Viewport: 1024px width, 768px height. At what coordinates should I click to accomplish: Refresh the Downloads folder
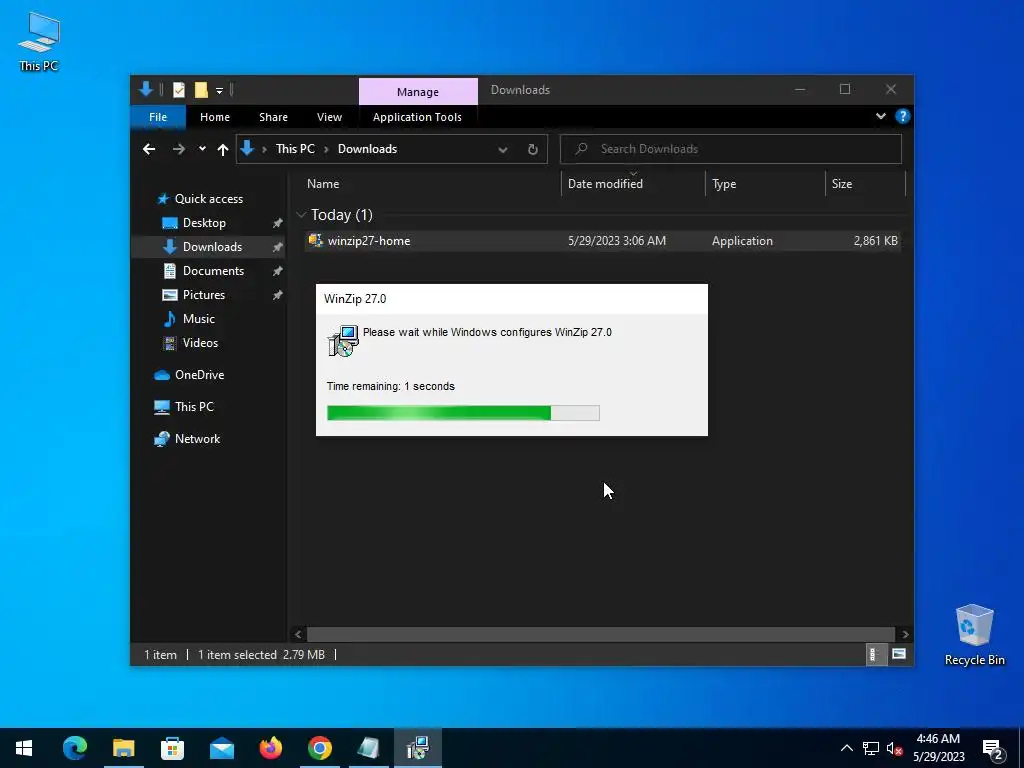pos(533,150)
